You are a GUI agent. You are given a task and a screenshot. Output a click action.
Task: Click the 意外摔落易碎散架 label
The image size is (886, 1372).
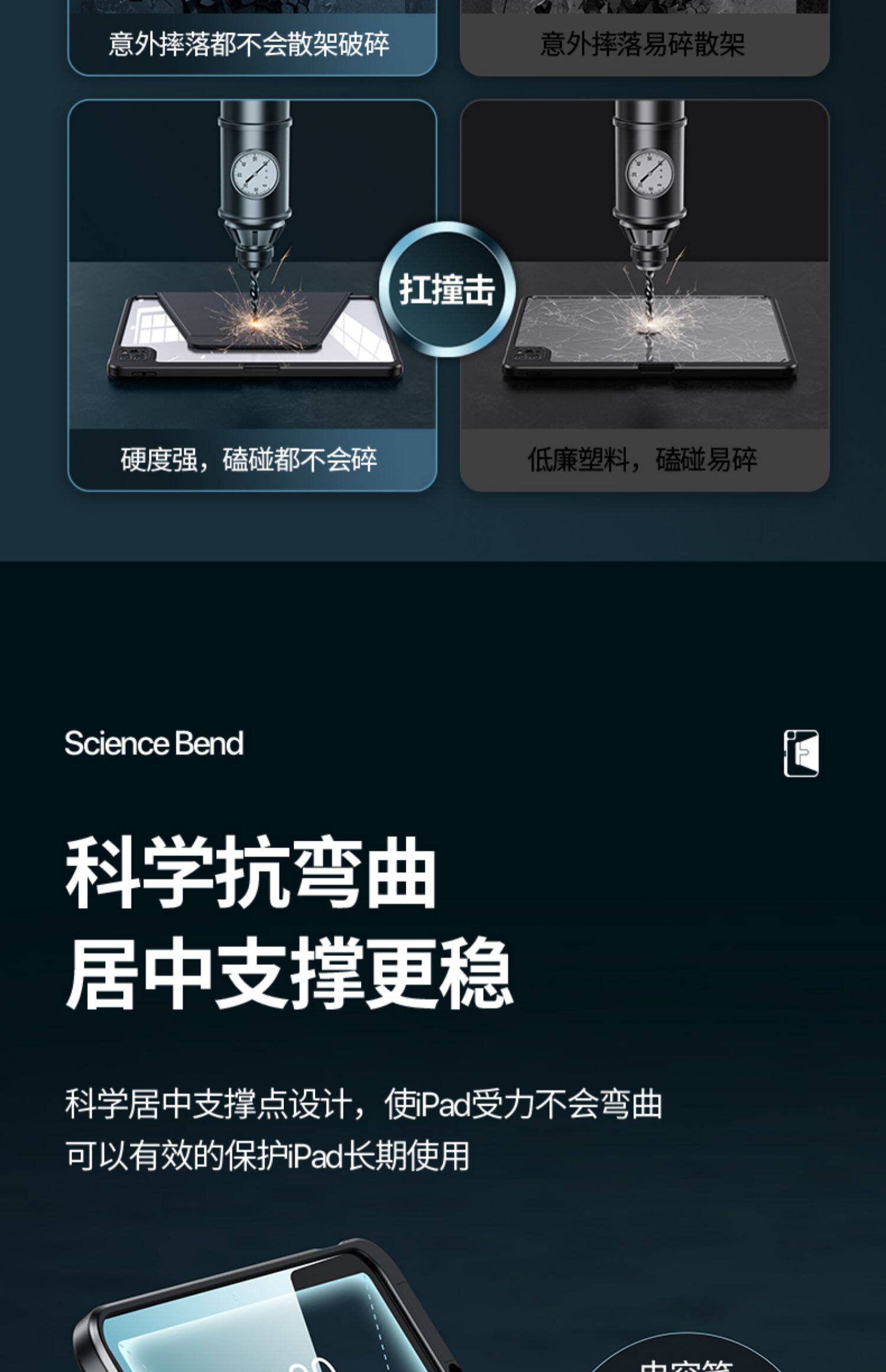point(642,44)
